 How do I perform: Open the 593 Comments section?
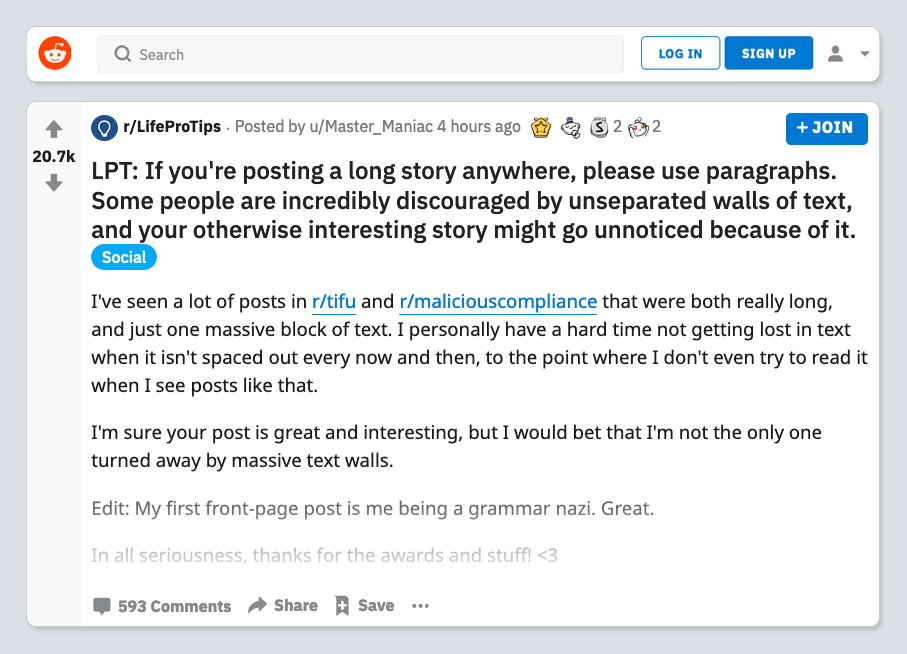tap(162, 606)
